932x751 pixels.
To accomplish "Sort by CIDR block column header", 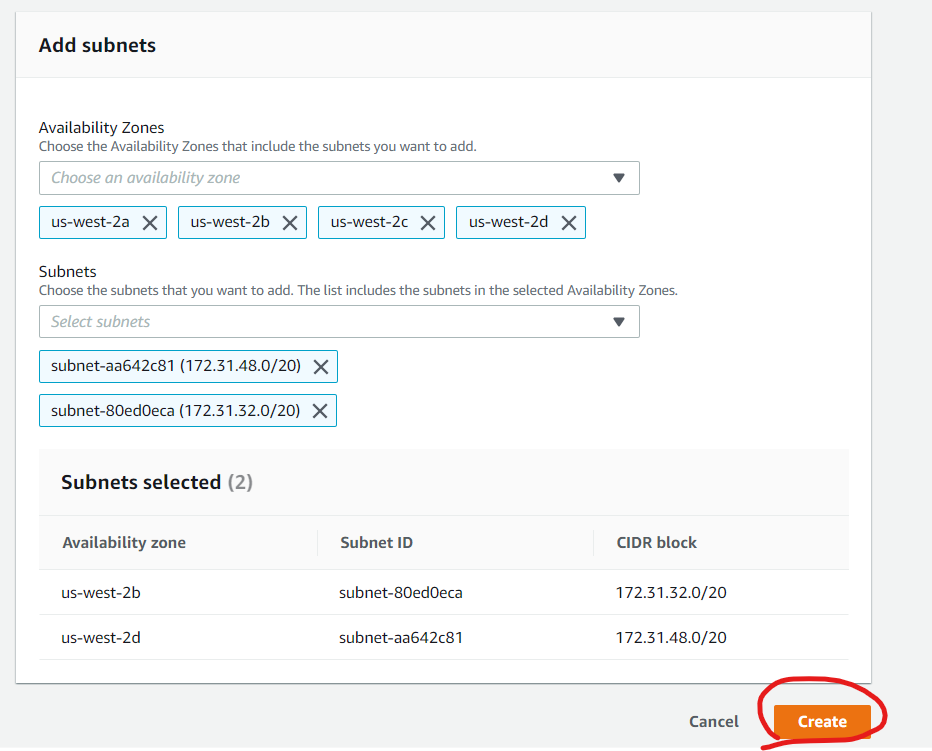I will click(657, 542).
